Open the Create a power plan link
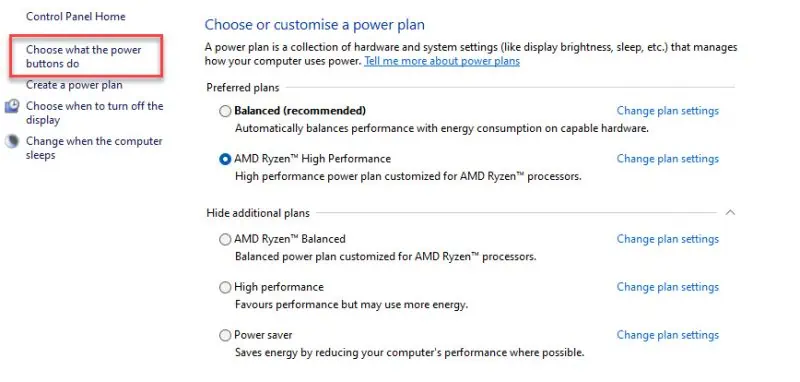 [x=74, y=85]
